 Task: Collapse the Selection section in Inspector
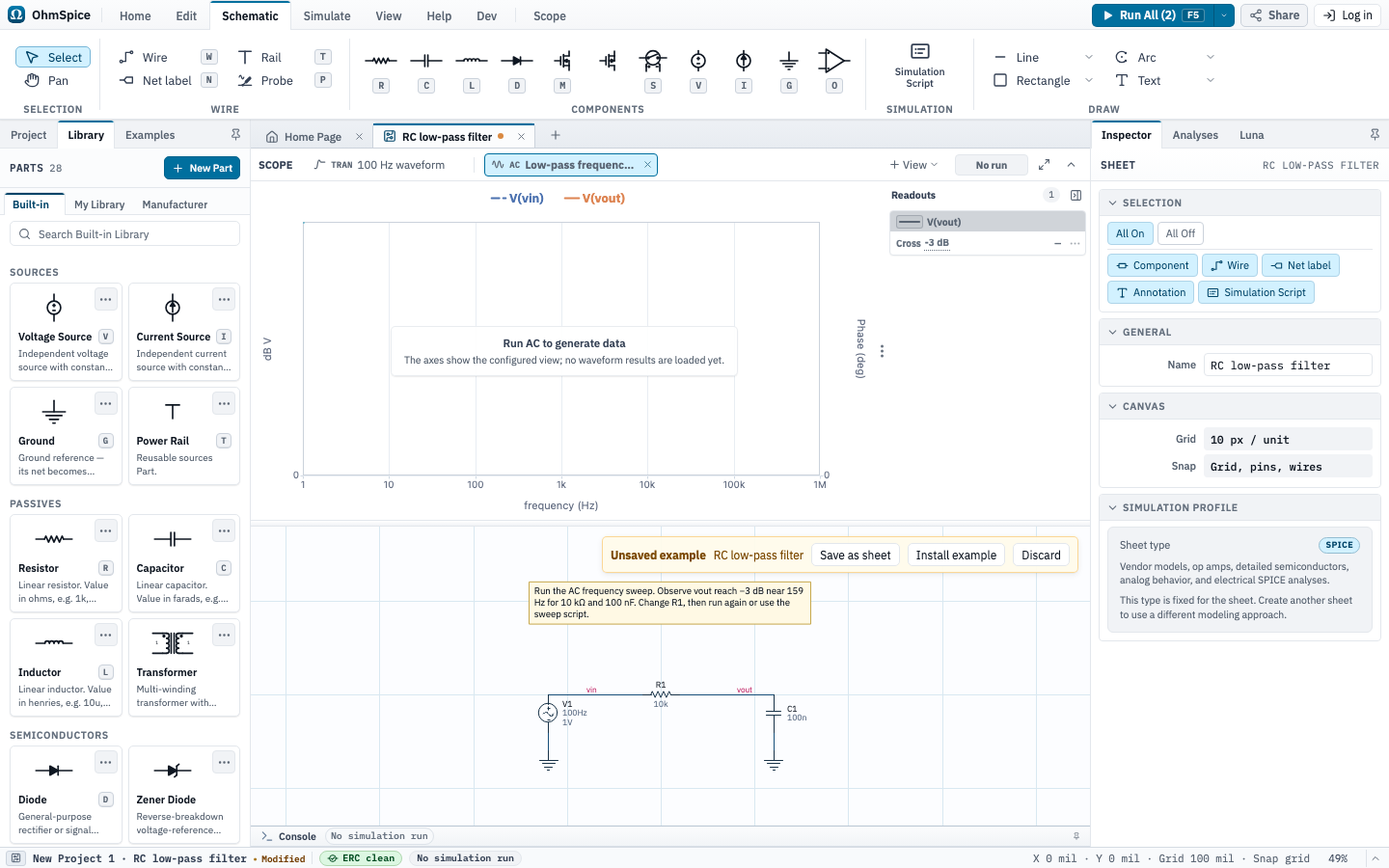[1113, 203]
